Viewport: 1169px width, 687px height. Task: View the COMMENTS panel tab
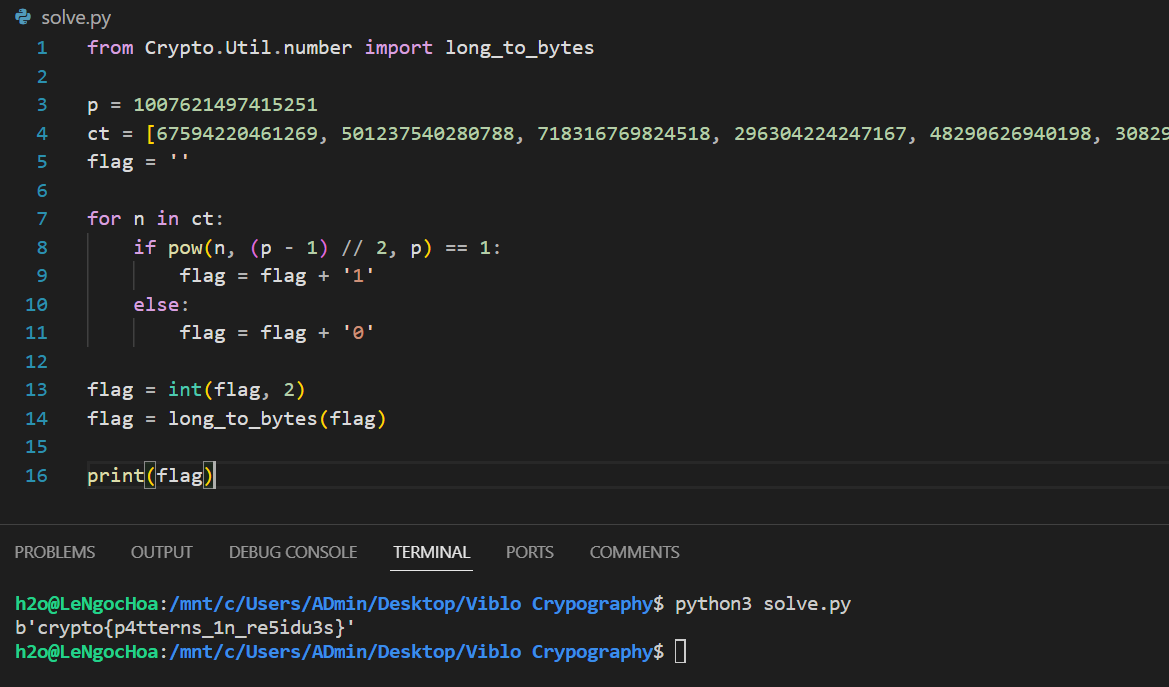pyautogui.click(x=634, y=551)
